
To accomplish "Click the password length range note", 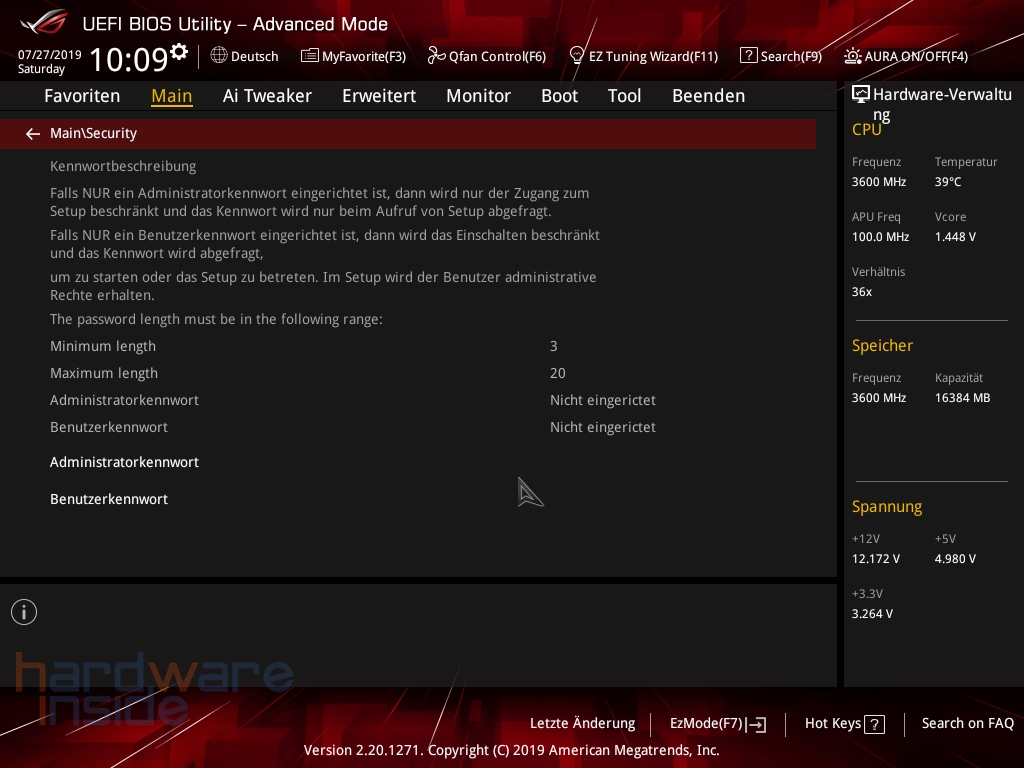I will [216, 319].
